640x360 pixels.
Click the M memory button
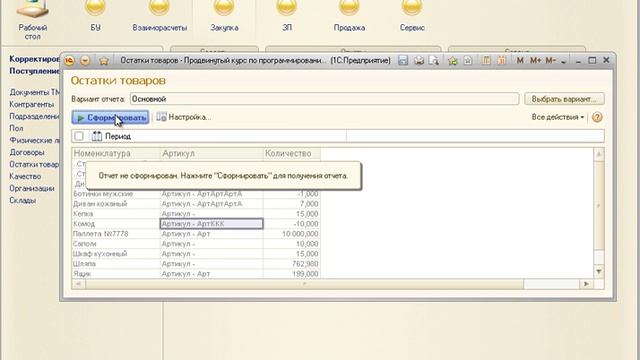pos(520,61)
